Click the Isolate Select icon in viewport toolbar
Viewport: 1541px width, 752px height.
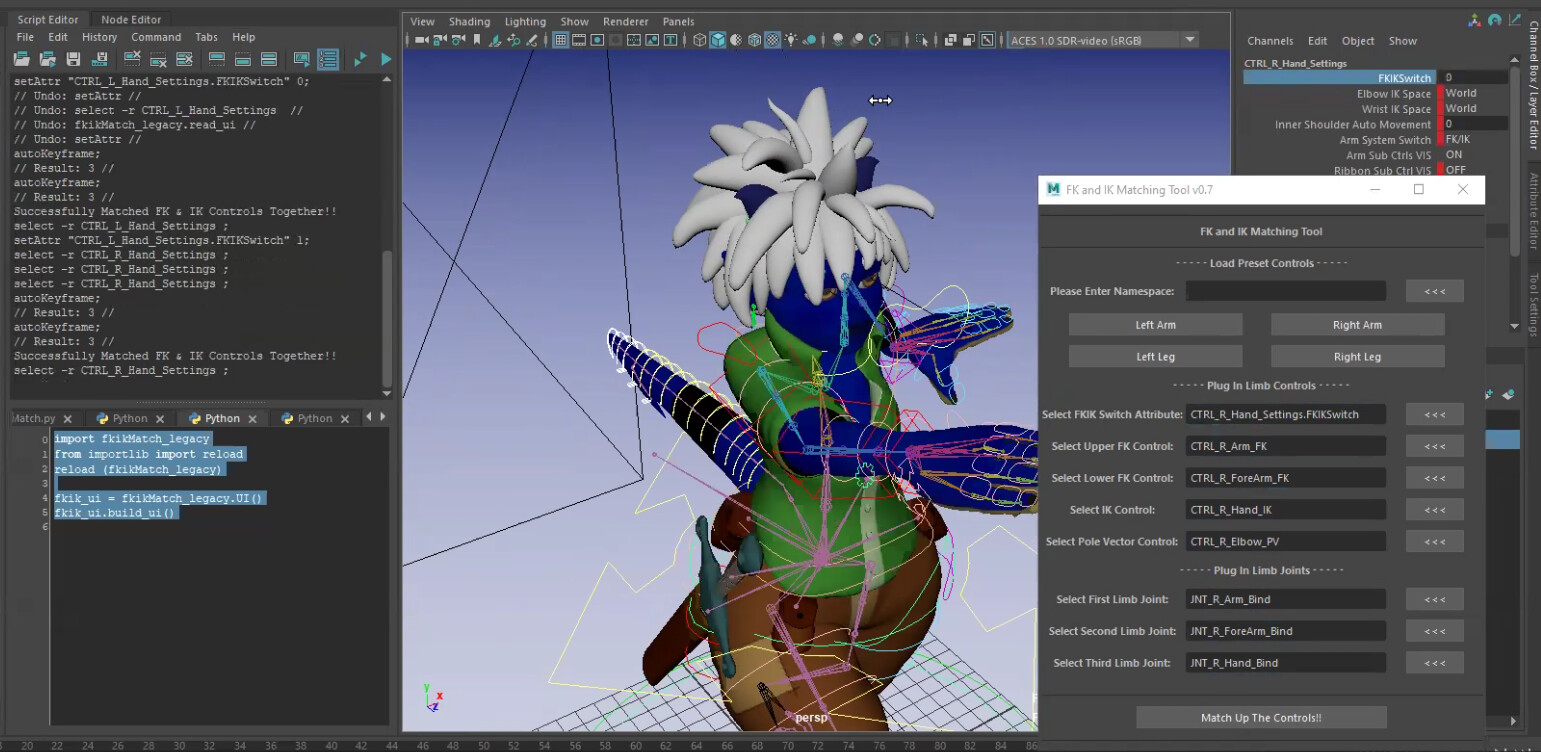pos(922,39)
